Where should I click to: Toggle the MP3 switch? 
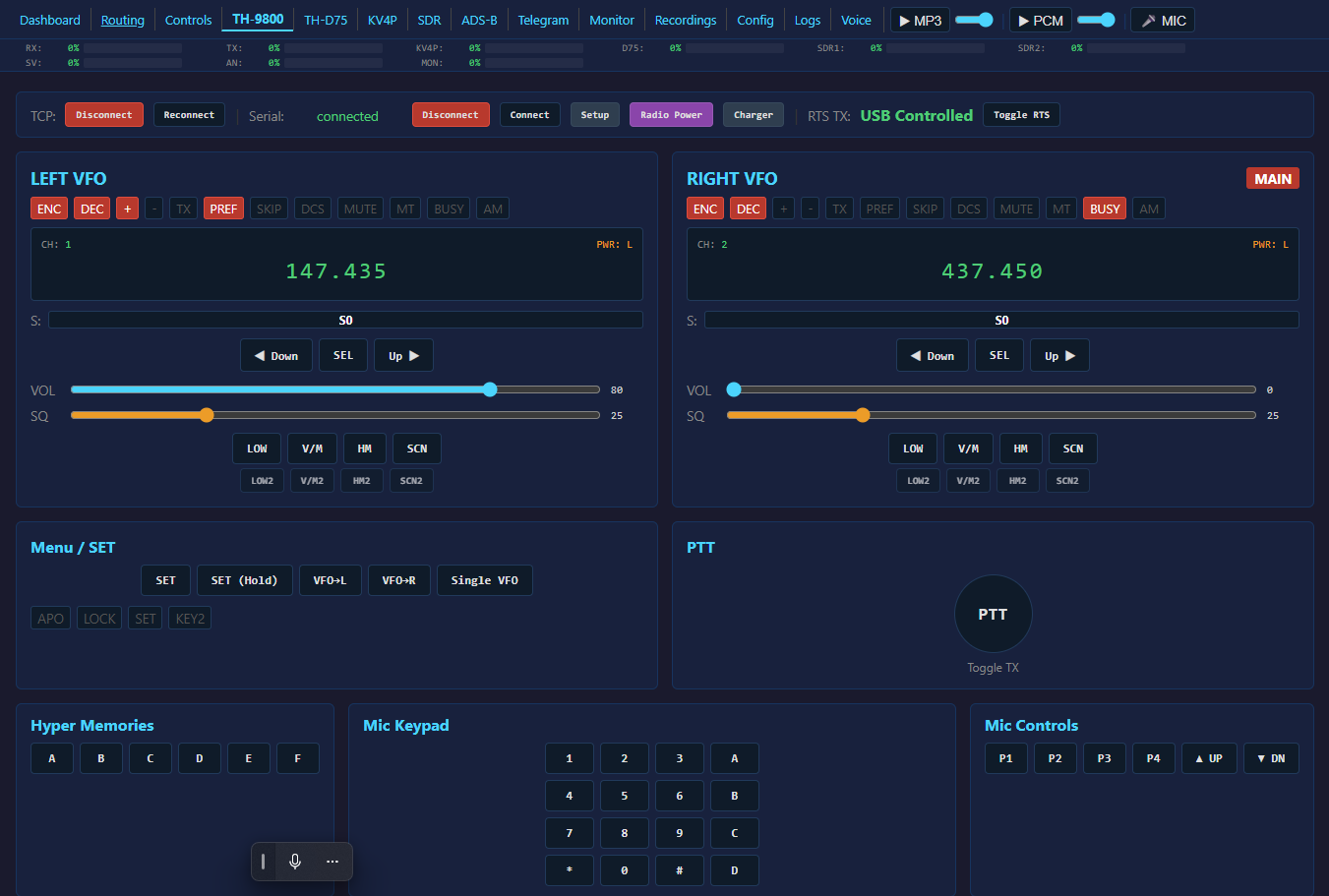point(975,20)
